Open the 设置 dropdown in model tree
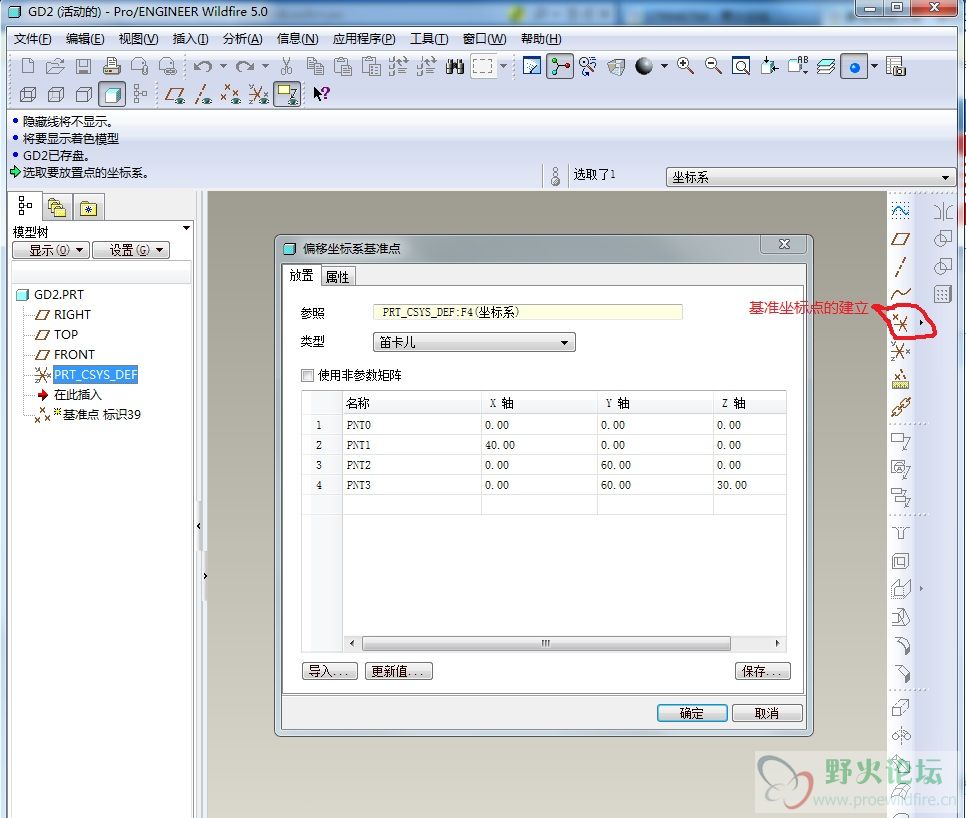The height and width of the screenshot is (818, 966). click(x=131, y=250)
